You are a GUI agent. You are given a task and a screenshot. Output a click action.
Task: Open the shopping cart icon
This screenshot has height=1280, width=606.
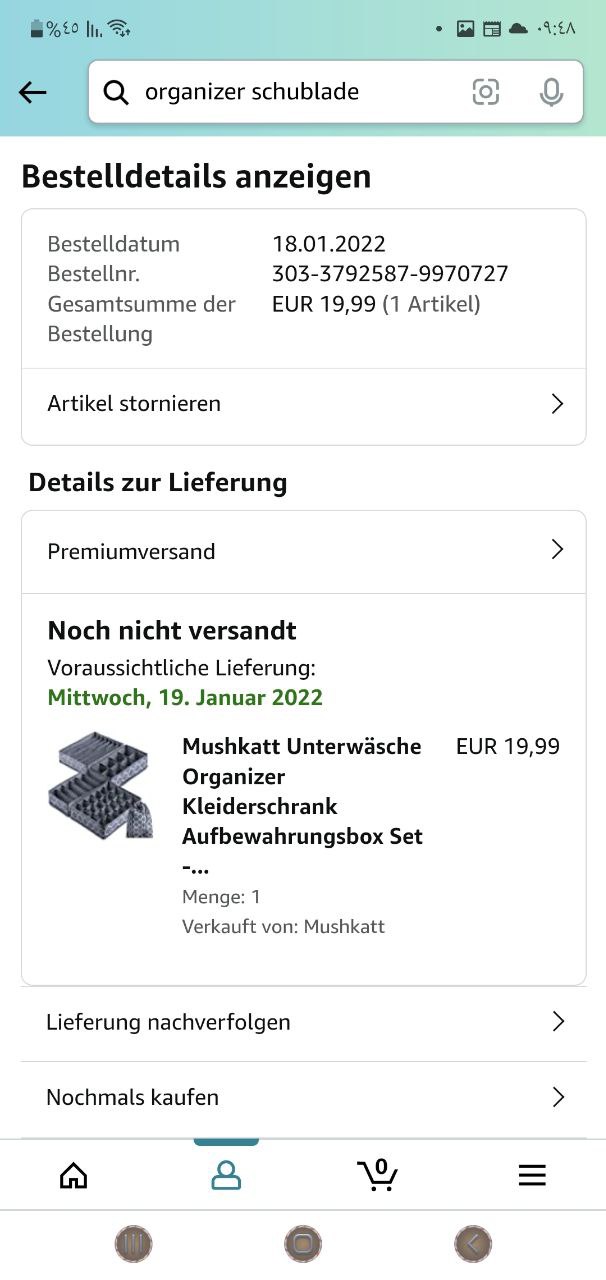tap(377, 1174)
